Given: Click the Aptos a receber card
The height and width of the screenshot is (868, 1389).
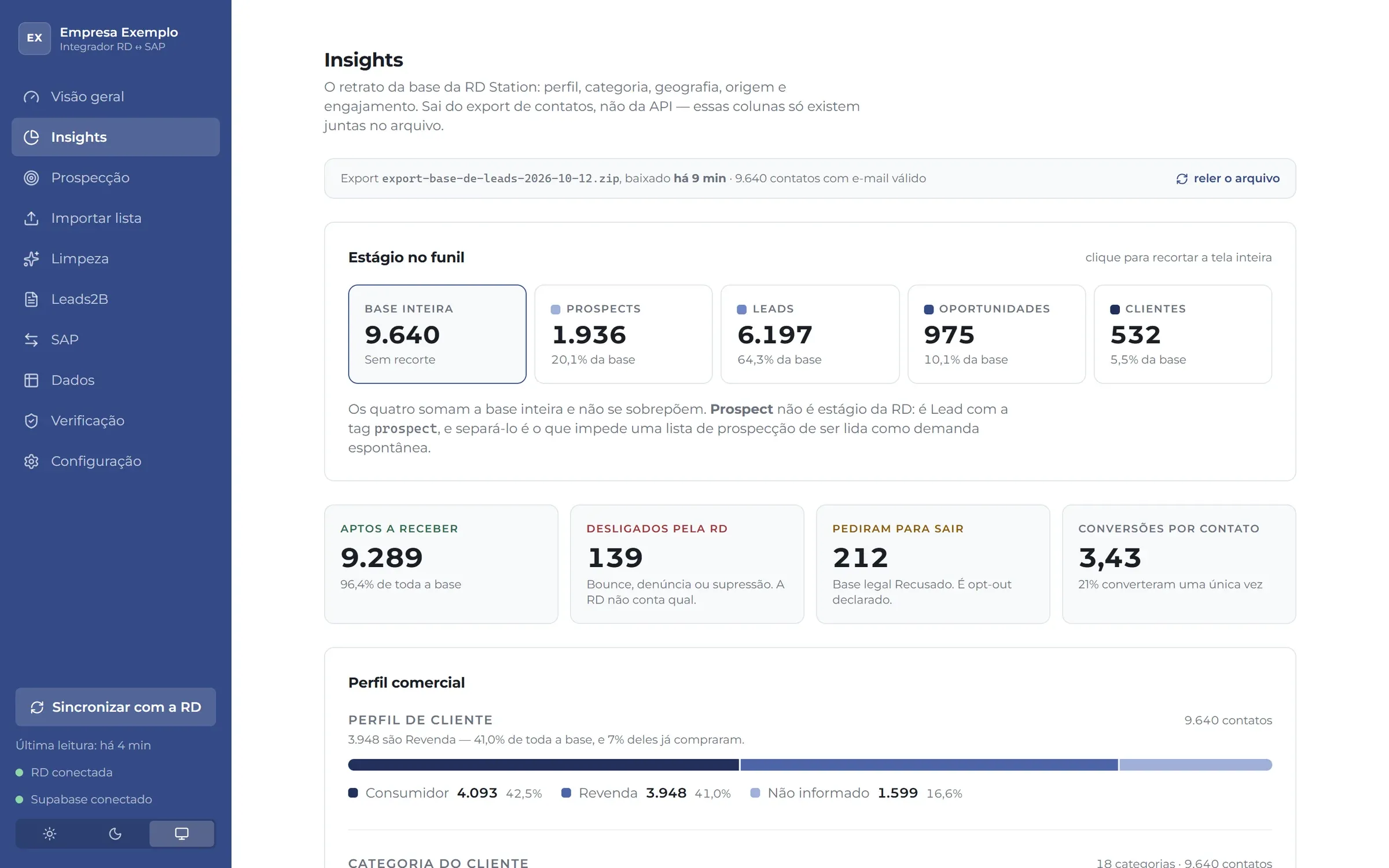Looking at the screenshot, I should [441, 564].
